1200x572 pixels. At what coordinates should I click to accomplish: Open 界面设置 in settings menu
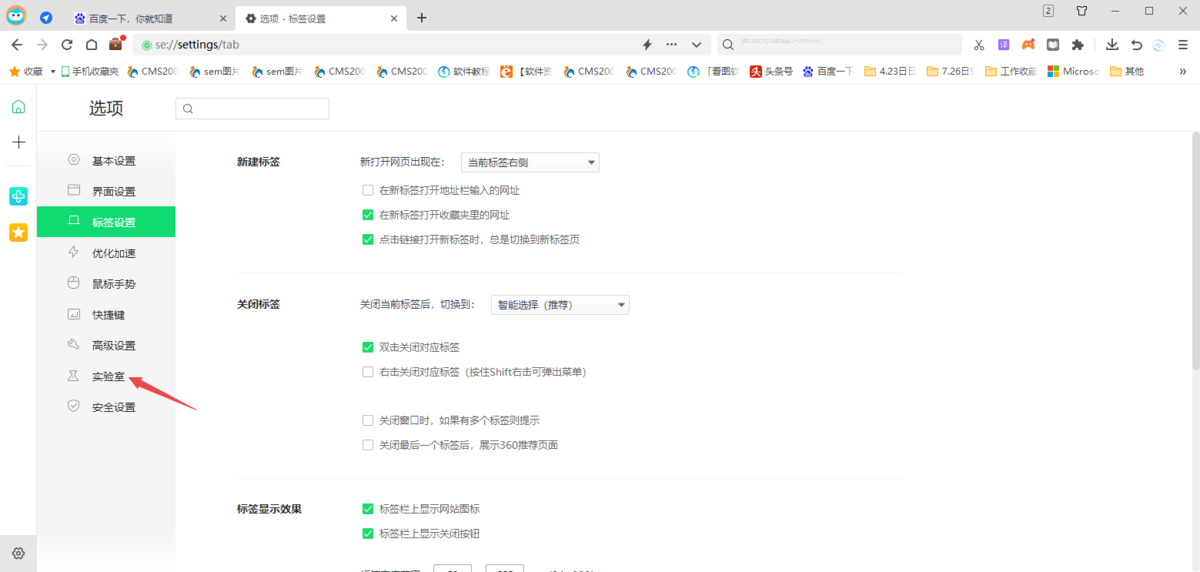pos(106,192)
